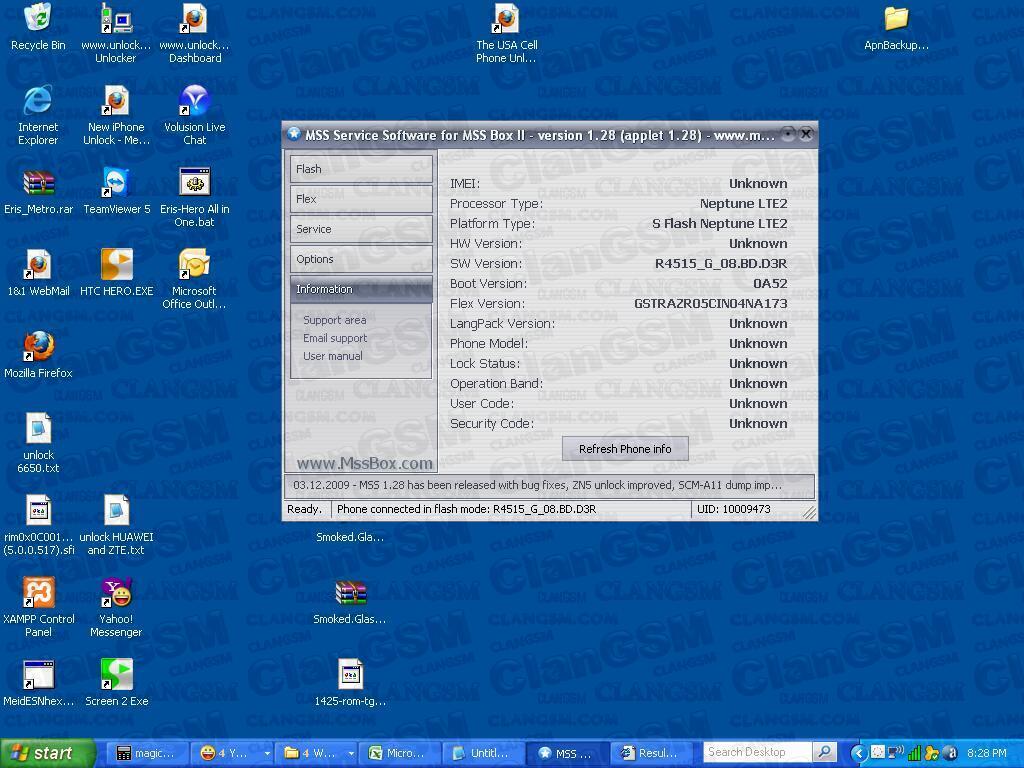Open the 1&1 WebMail shortcut
Image resolution: width=1024 pixels, height=768 pixels.
pos(39,264)
